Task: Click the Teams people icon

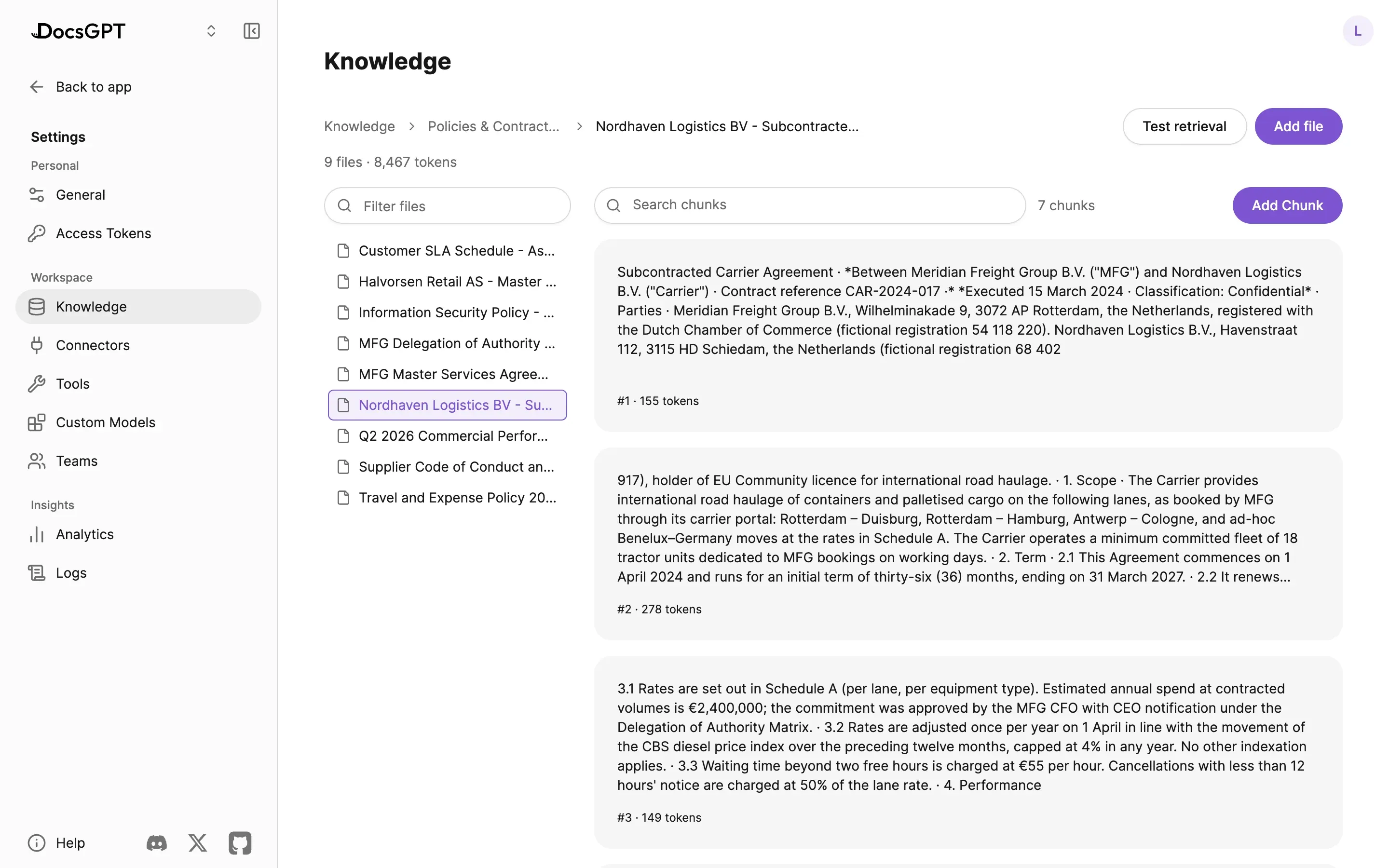Action: pos(37,461)
